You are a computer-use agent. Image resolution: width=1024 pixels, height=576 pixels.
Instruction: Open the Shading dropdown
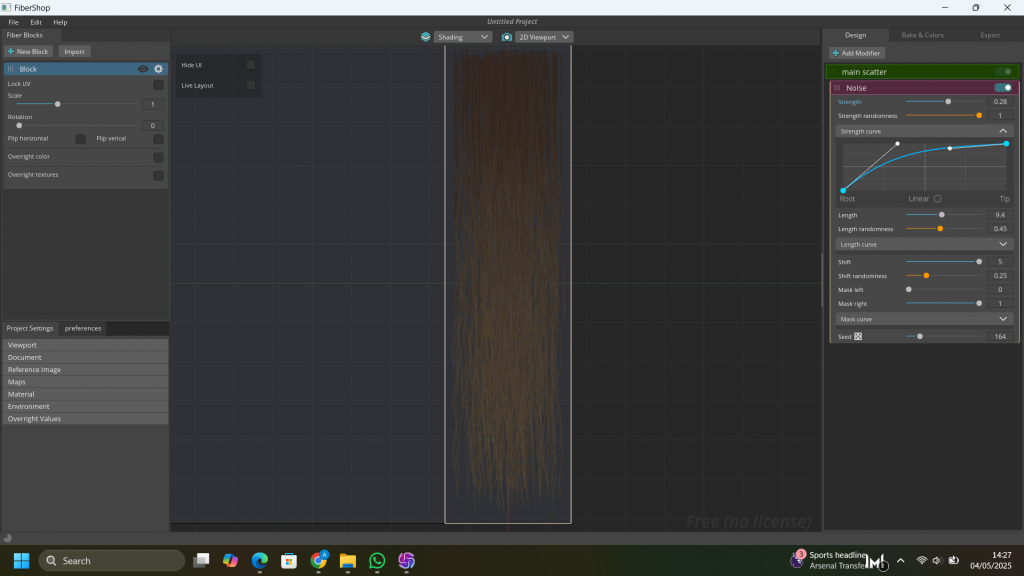pos(463,37)
